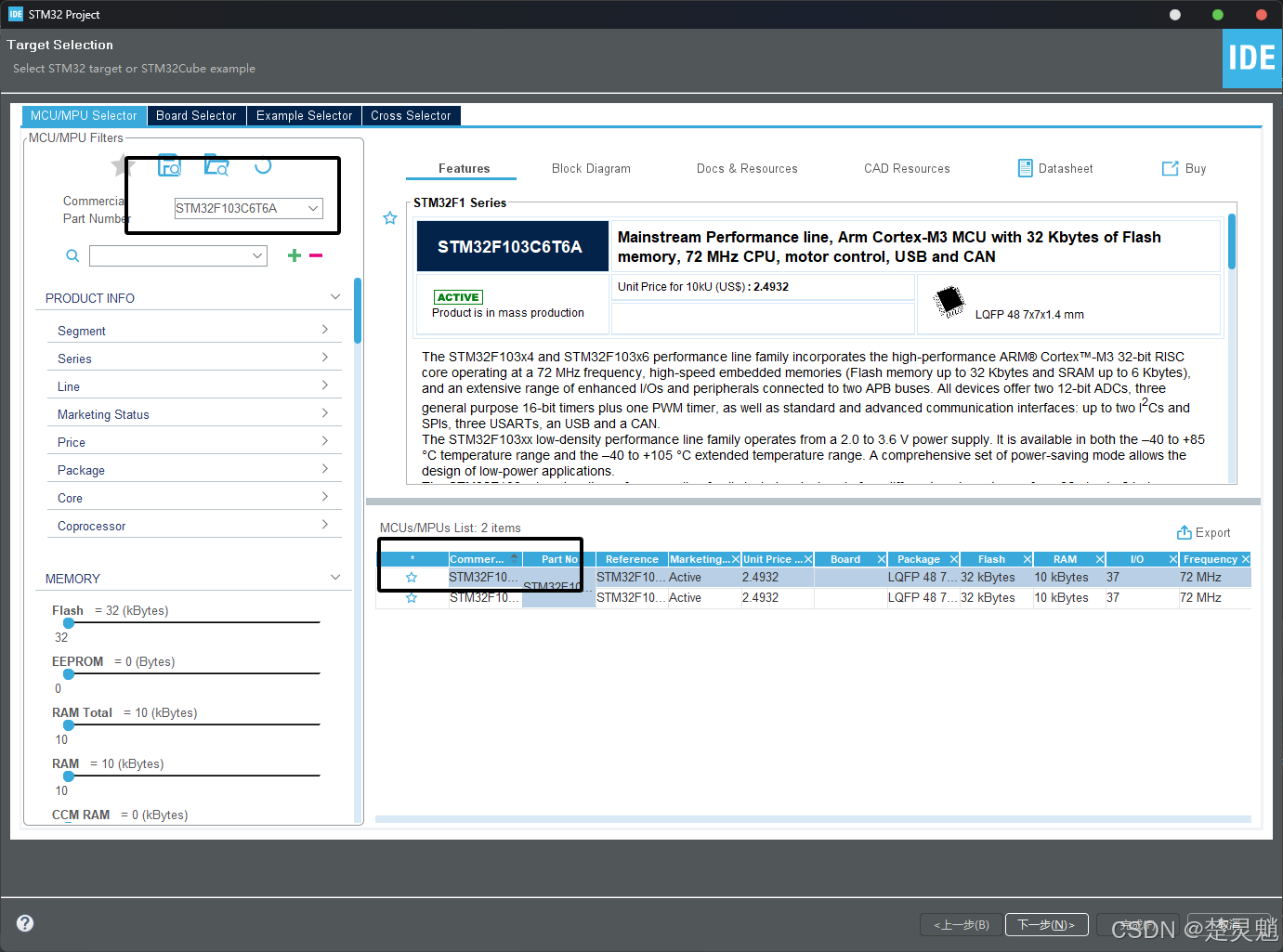
Task: Remove the Flash column with its X
Action: click(x=1028, y=559)
